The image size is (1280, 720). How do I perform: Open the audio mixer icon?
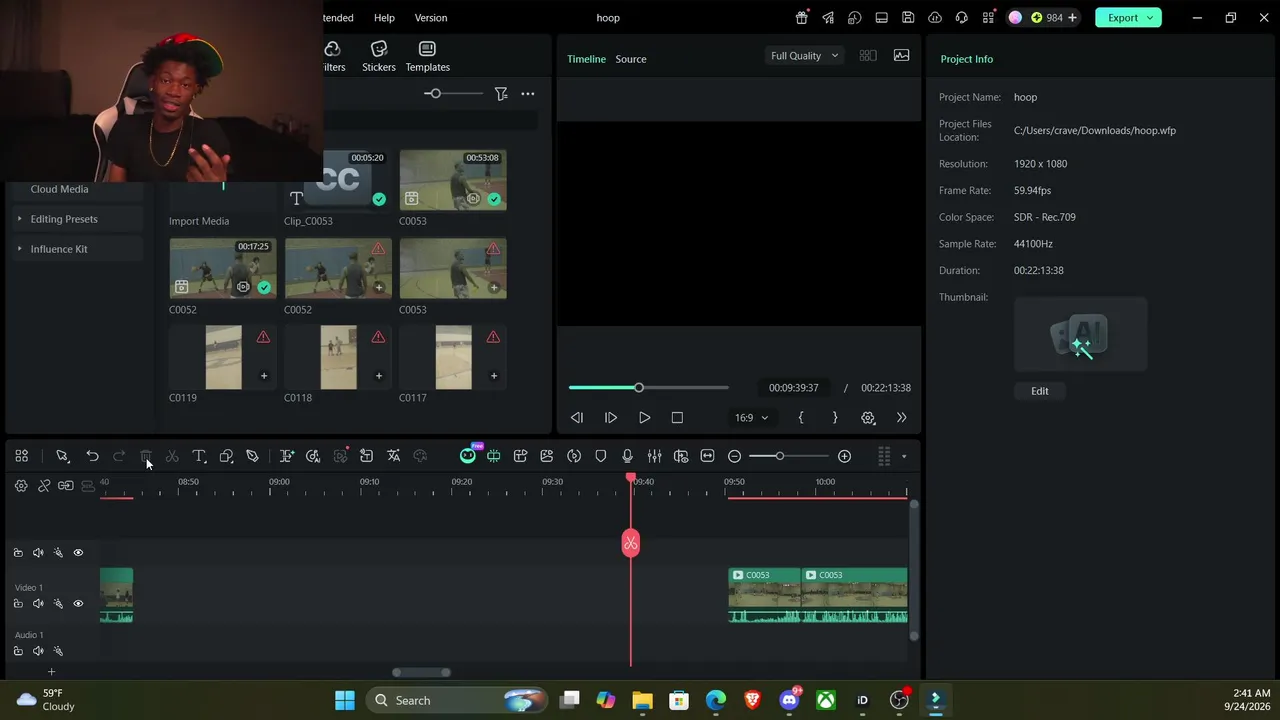pyautogui.click(x=654, y=456)
